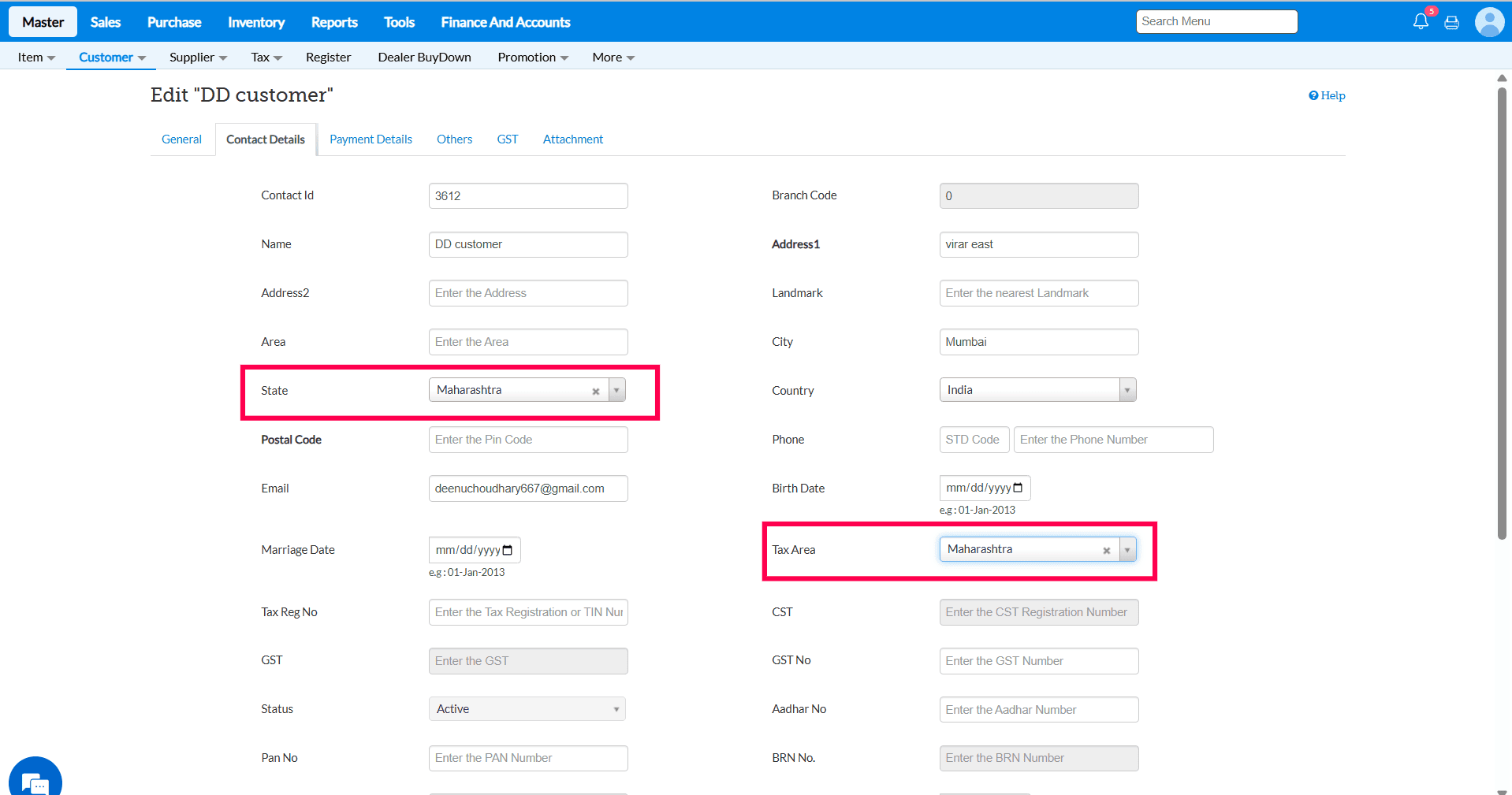This screenshot has width=1512, height=795.
Task: Open the Supplier submenu
Action: (x=198, y=58)
